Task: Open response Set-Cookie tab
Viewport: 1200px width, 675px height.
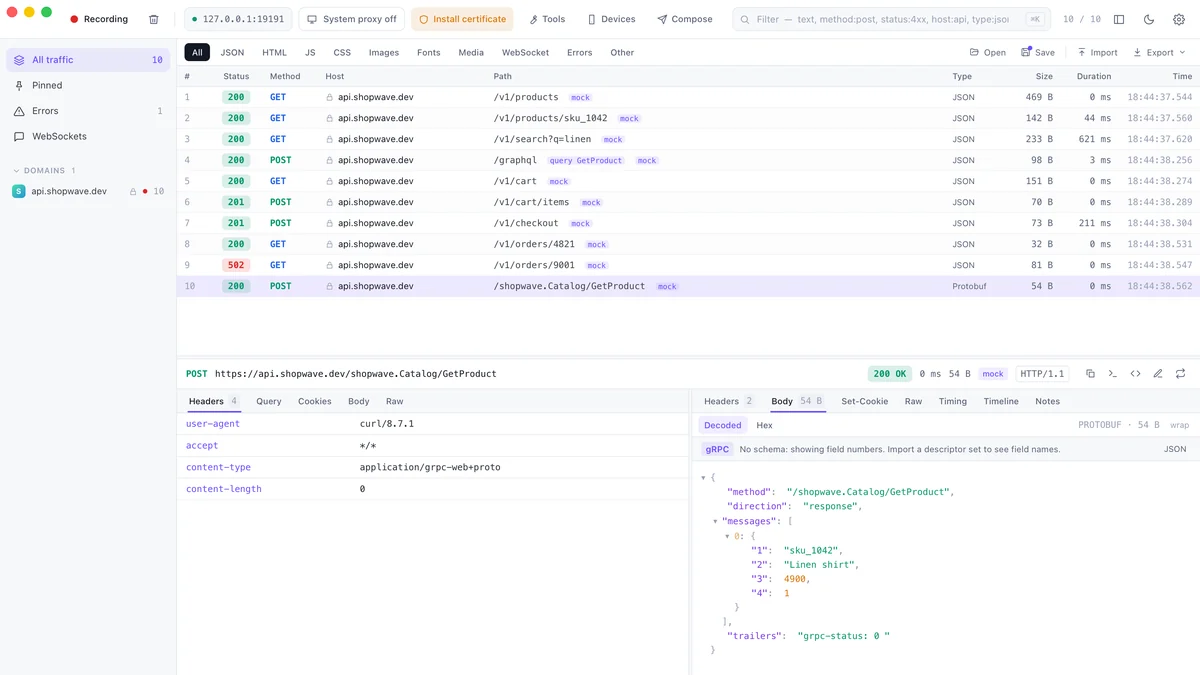Action: coord(865,401)
